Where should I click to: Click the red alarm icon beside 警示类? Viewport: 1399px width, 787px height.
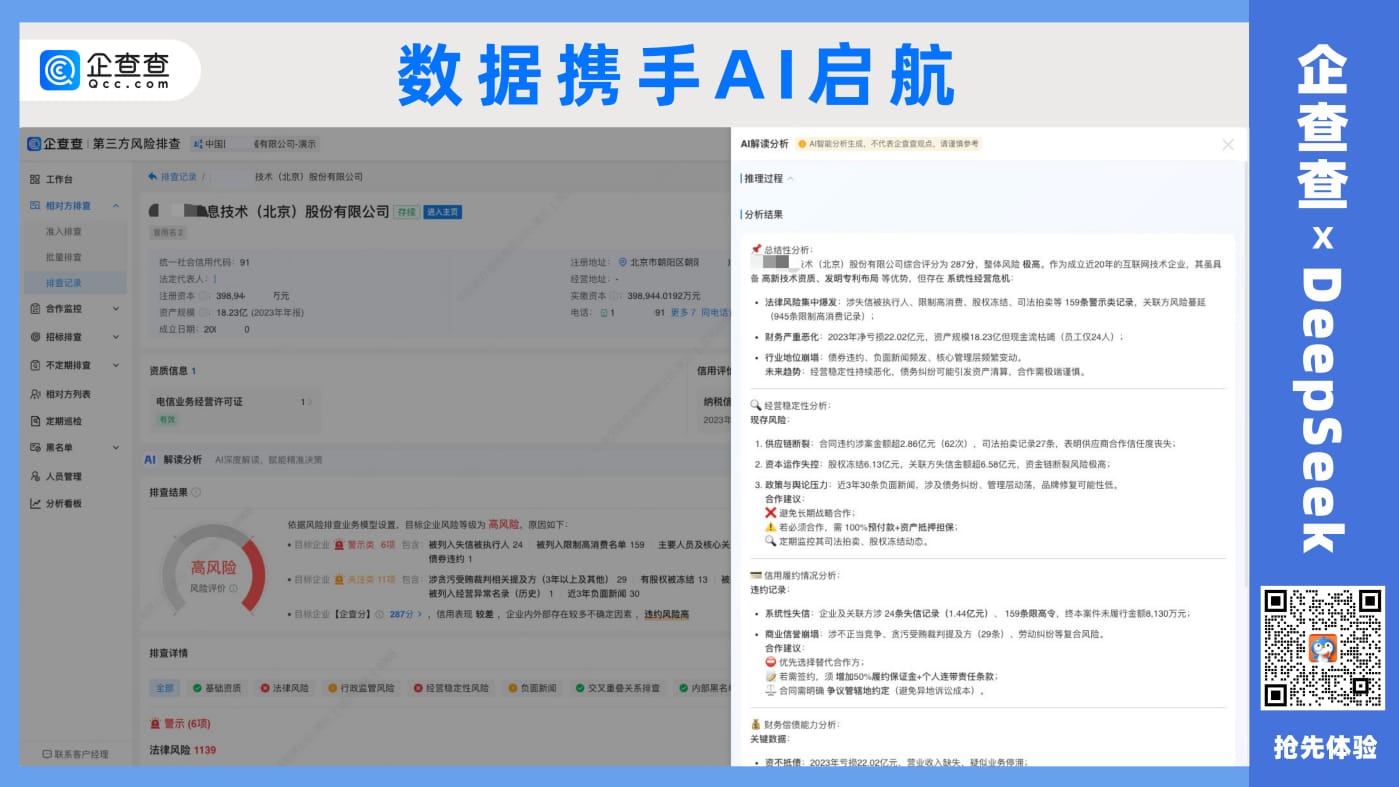tap(339, 545)
